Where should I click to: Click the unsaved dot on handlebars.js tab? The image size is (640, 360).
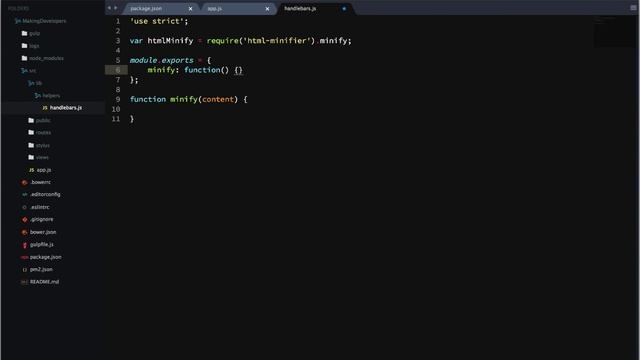click(344, 9)
